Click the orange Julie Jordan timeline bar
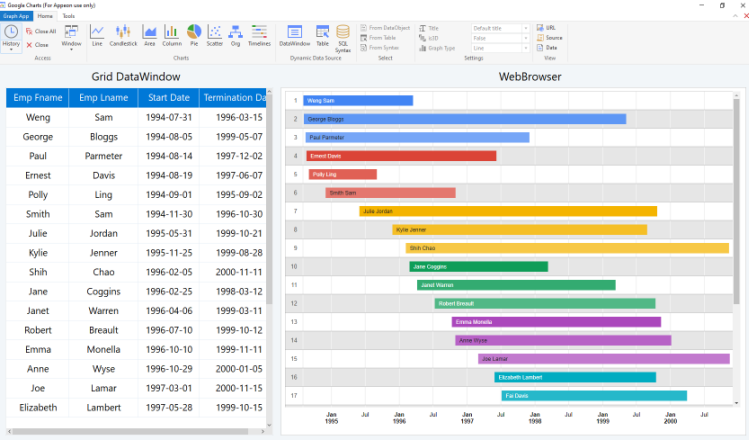The image size is (749, 440). point(508,211)
